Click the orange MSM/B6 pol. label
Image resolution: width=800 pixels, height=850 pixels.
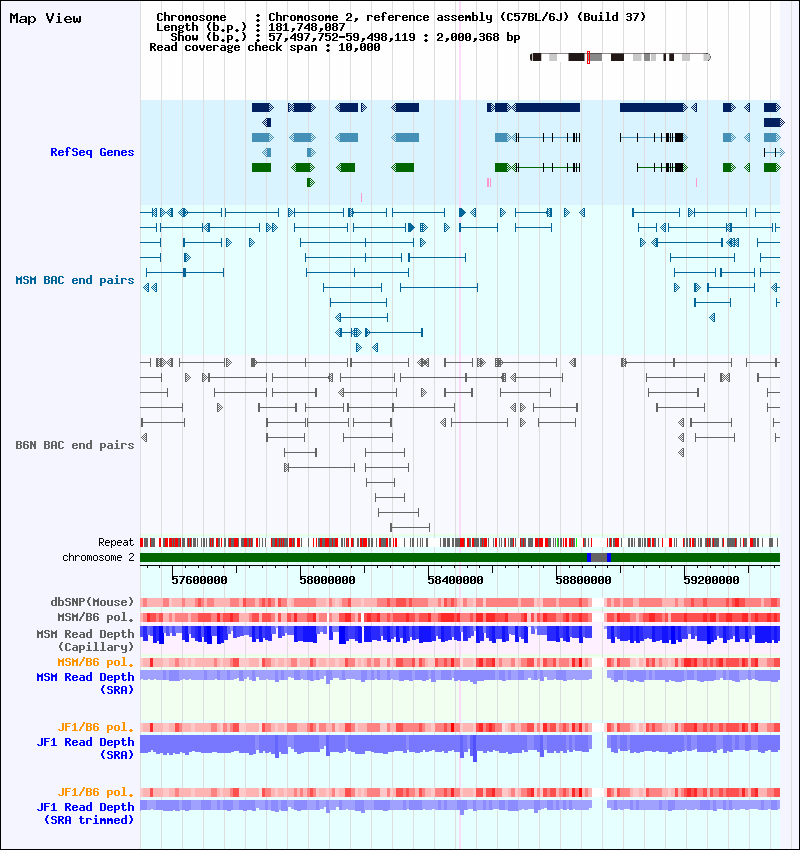click(95, 662)
